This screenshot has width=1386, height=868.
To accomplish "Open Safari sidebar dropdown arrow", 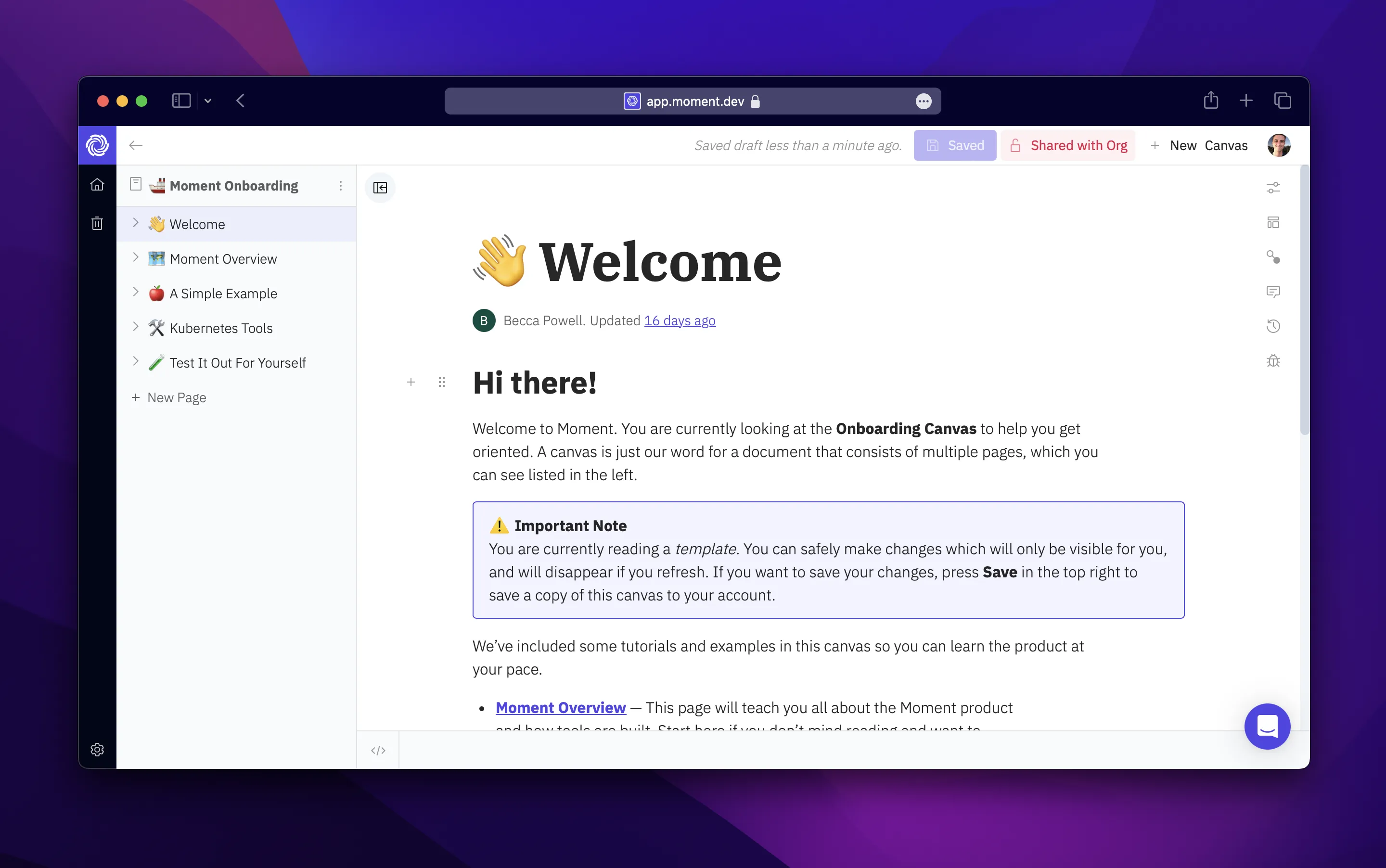I will (x=208, y=101).
